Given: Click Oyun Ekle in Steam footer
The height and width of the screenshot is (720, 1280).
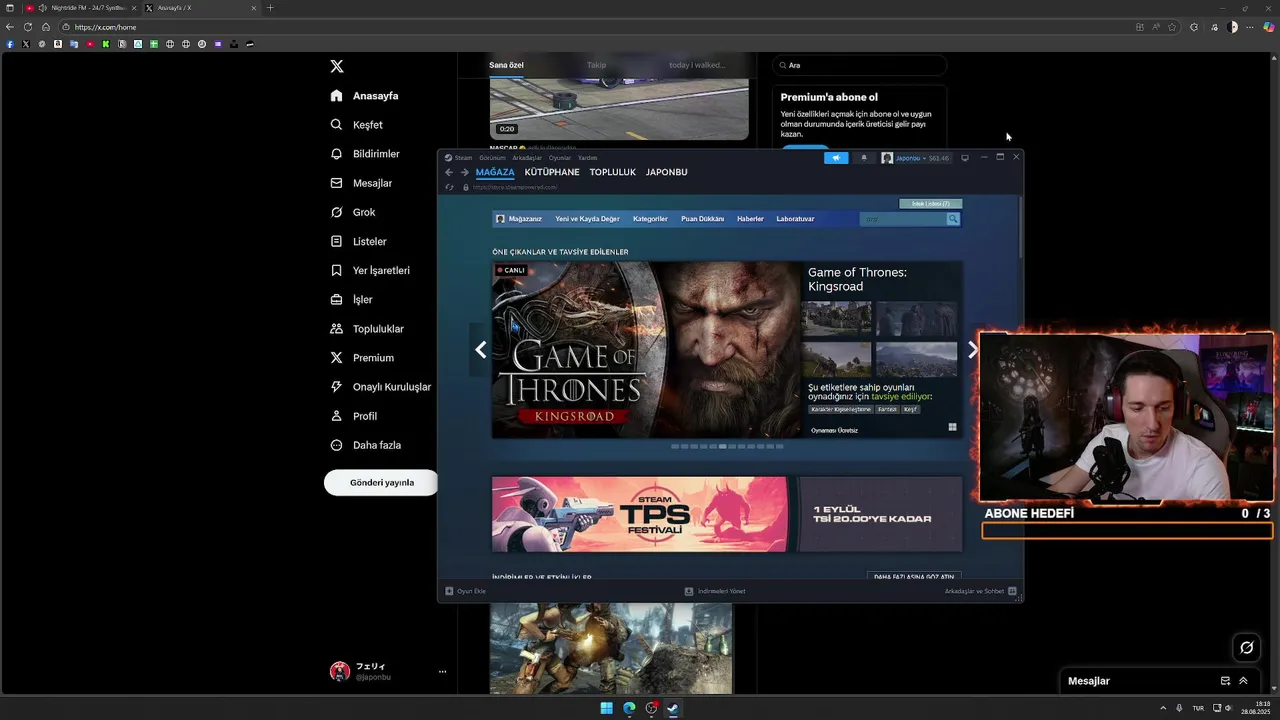Looking at the screenshot, I should (466, 591).
